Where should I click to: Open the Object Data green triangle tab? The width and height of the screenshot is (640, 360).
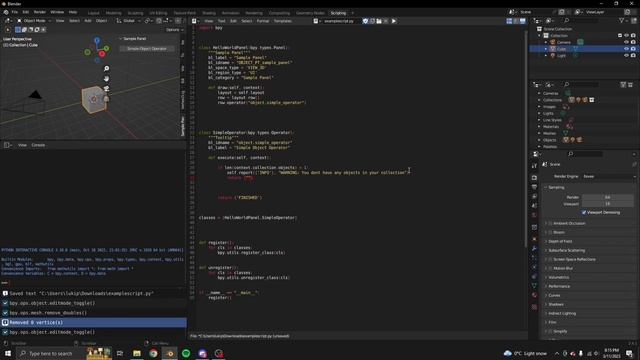click(534, 286)
